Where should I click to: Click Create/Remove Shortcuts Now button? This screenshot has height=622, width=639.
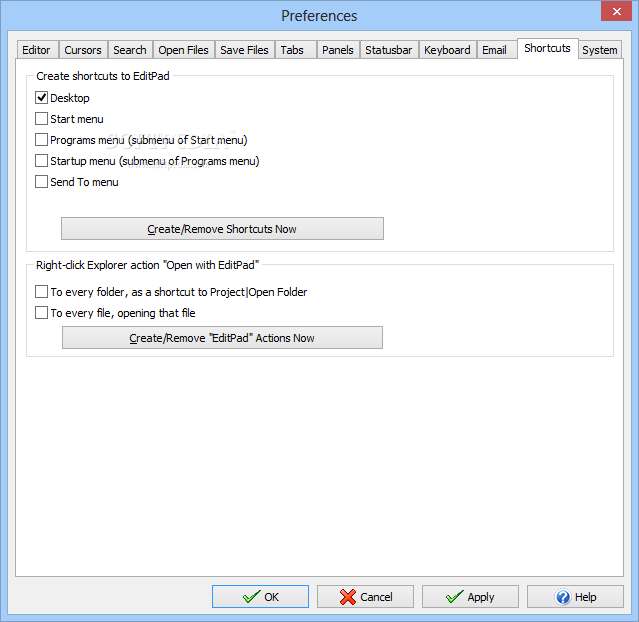(x=222, y=229)
